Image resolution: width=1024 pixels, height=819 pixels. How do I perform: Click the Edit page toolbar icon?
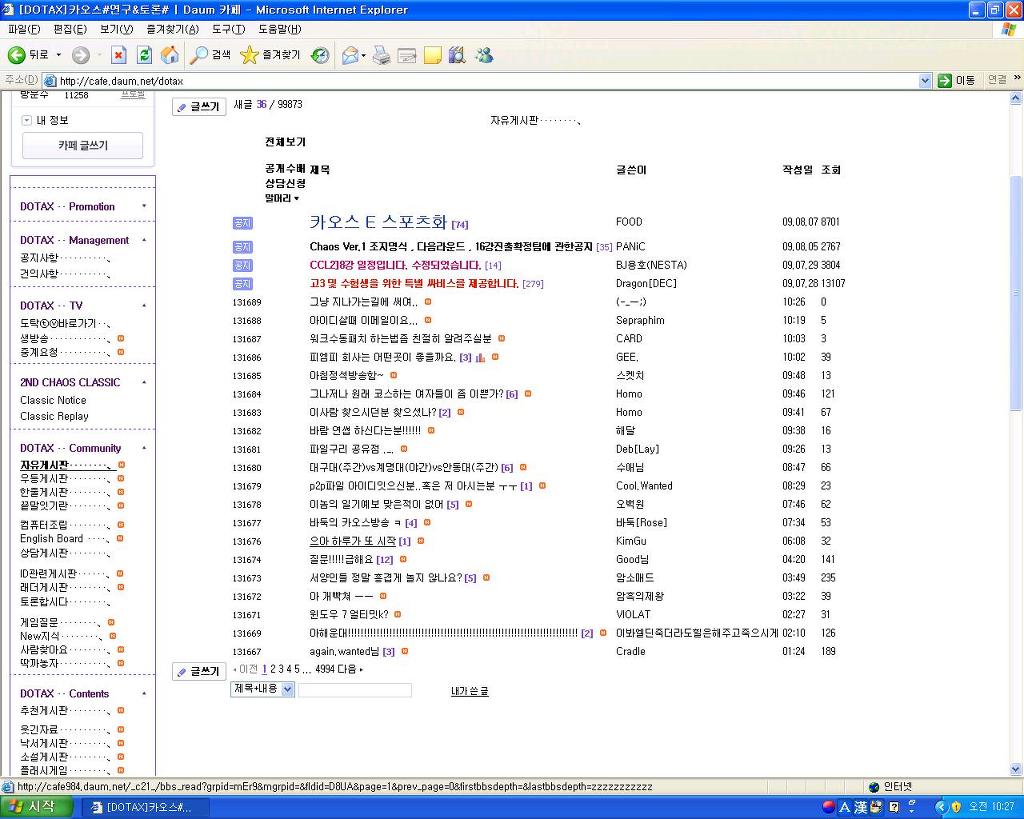click(407, 56)
